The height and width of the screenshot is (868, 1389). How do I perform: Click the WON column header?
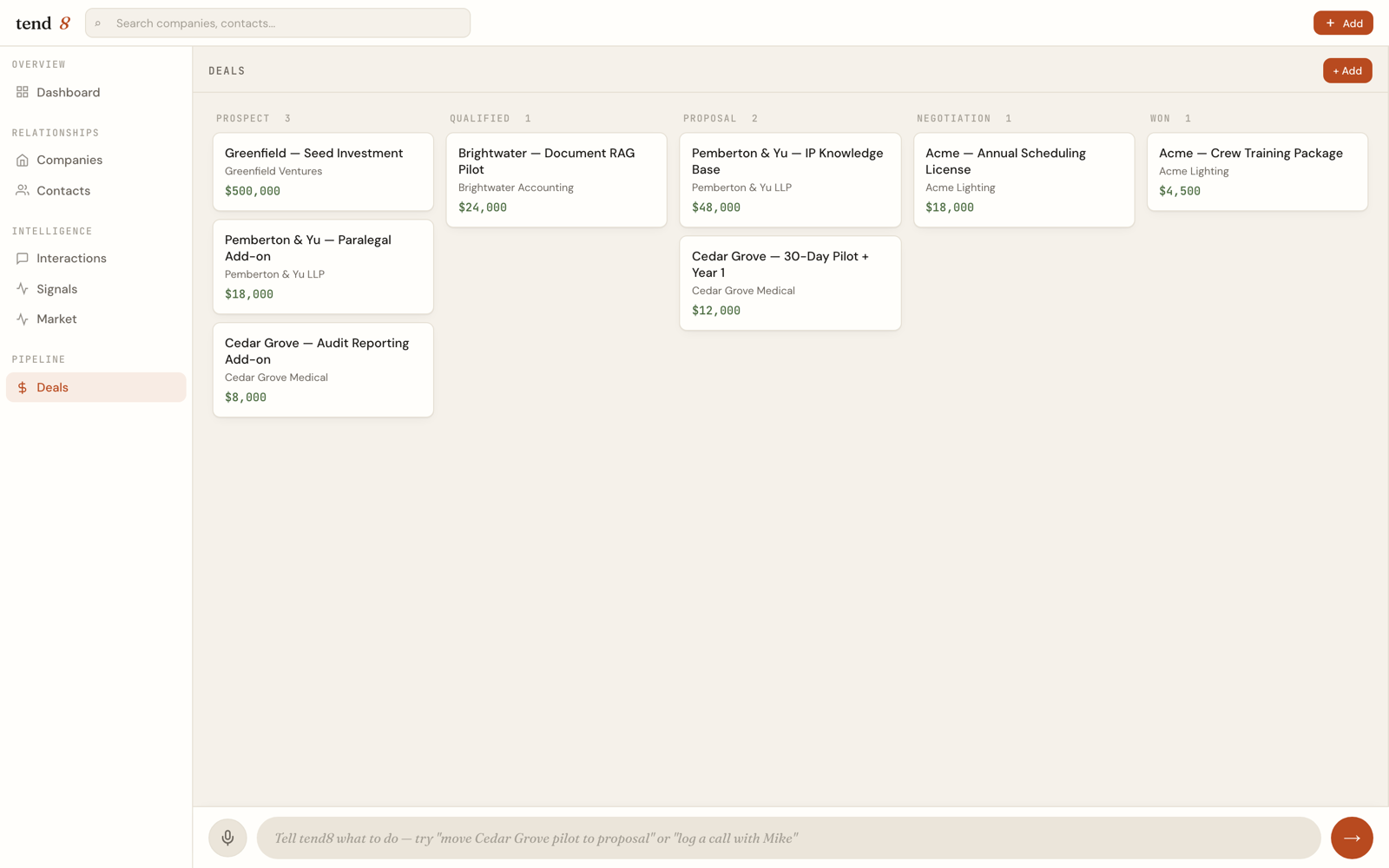tap(1161, 118)
